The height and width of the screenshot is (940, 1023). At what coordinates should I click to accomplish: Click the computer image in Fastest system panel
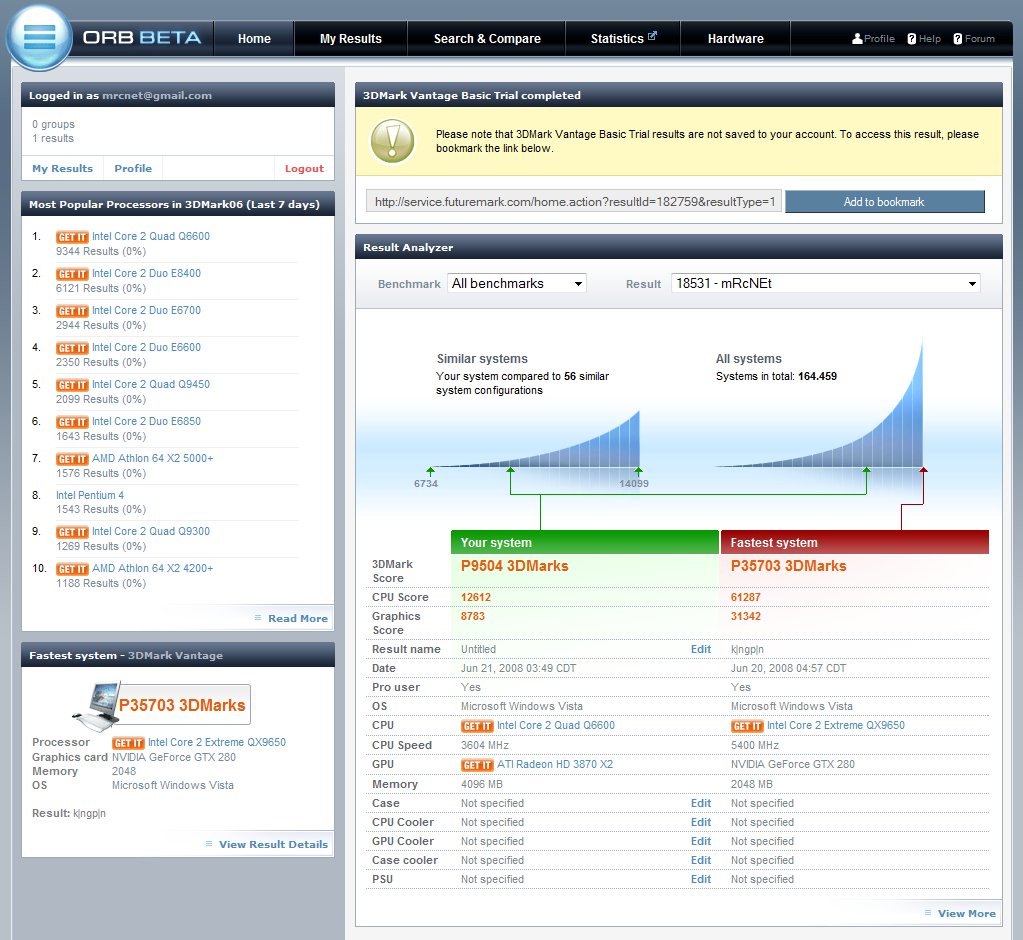[x=96, y=705]
